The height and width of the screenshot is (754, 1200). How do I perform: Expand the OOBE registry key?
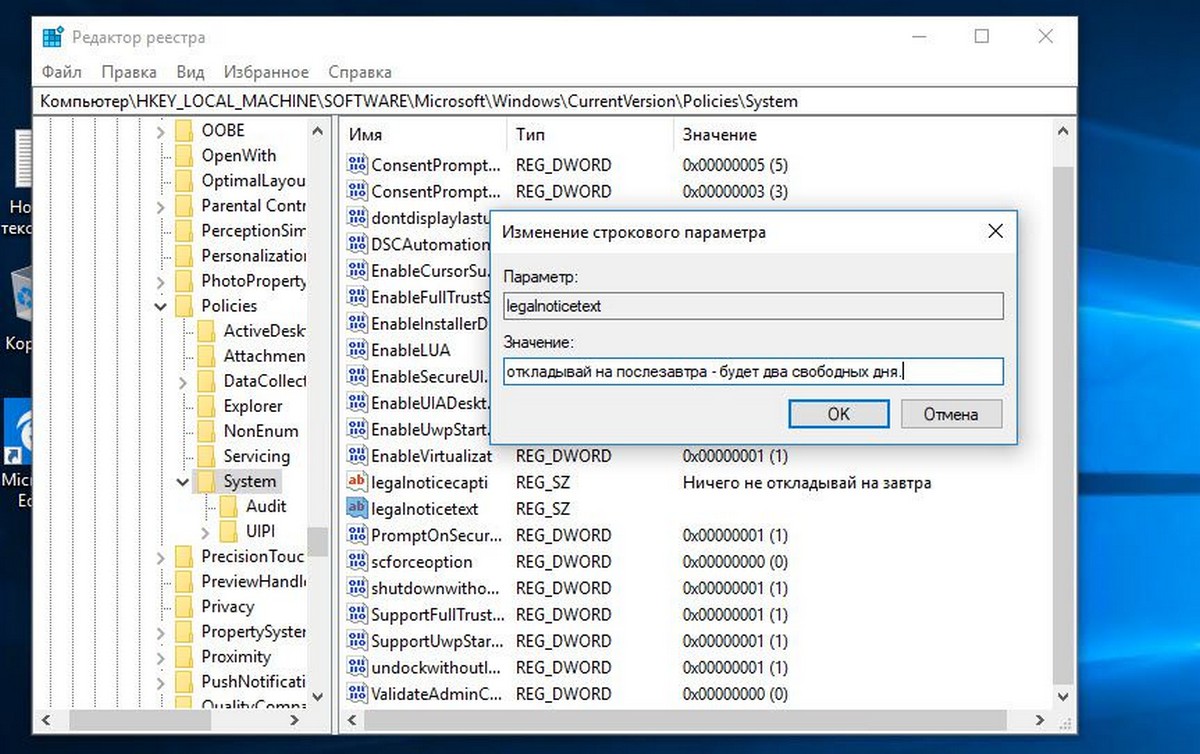pos(161,130)
